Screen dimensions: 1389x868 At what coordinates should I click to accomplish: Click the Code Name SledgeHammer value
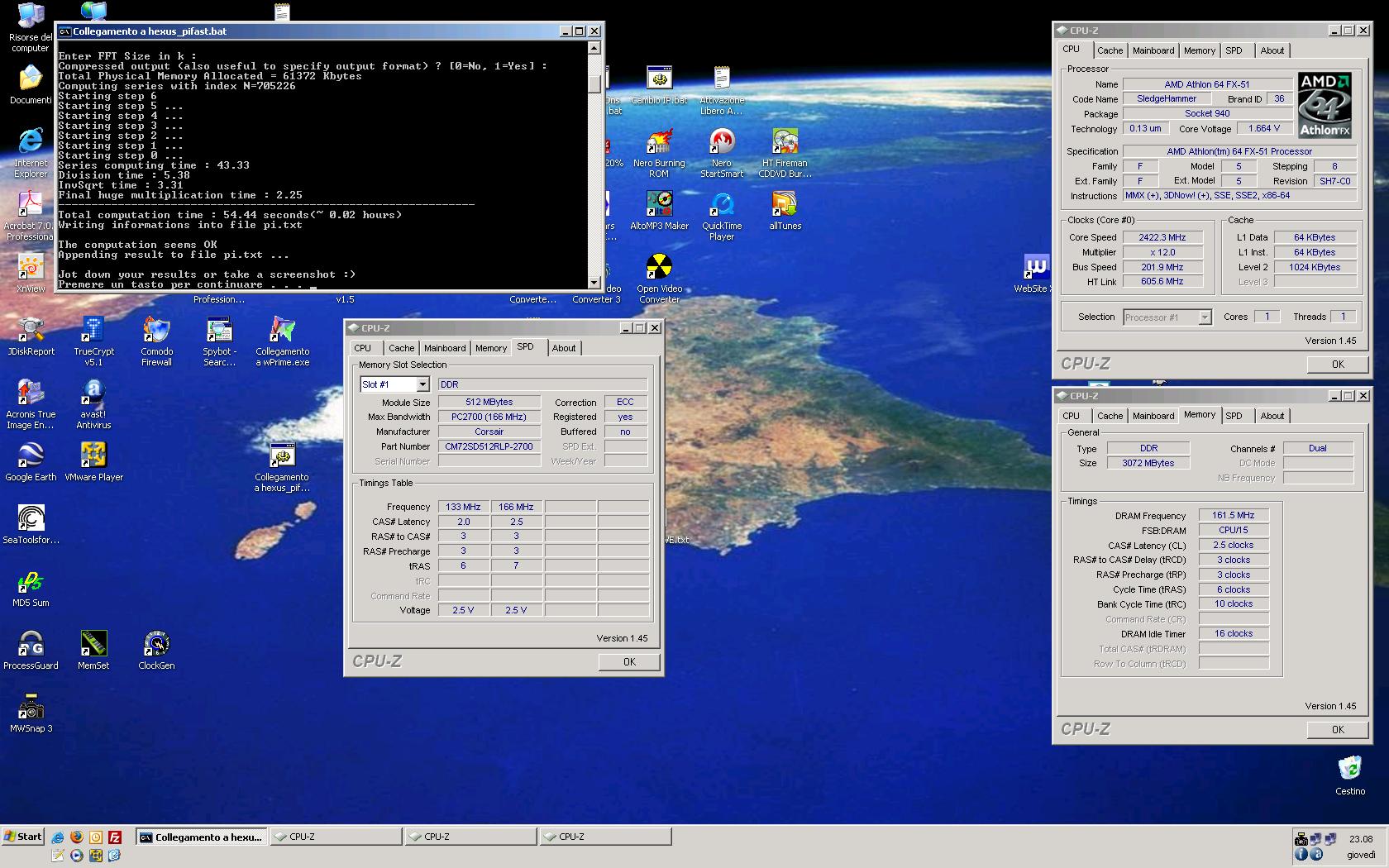point(1166,98)
